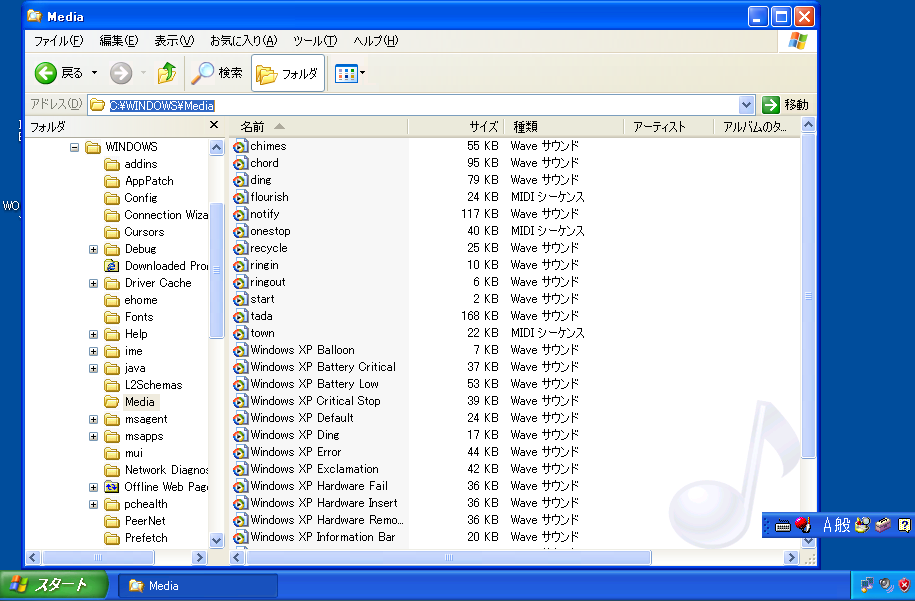Click the chimes sound file icon
915x601 pixels.
[240, 146]
